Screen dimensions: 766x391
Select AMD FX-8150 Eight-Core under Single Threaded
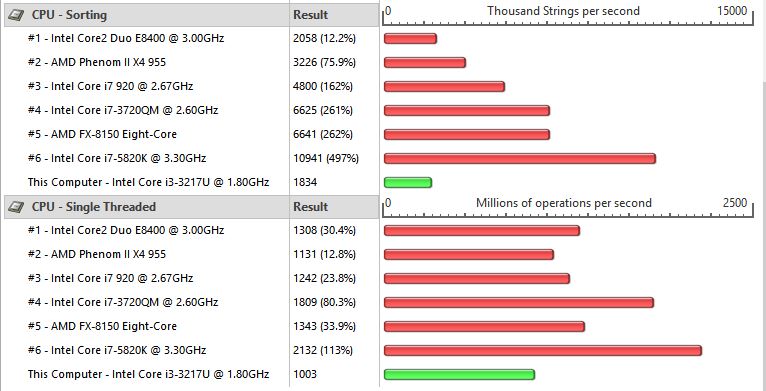(102, 326)
